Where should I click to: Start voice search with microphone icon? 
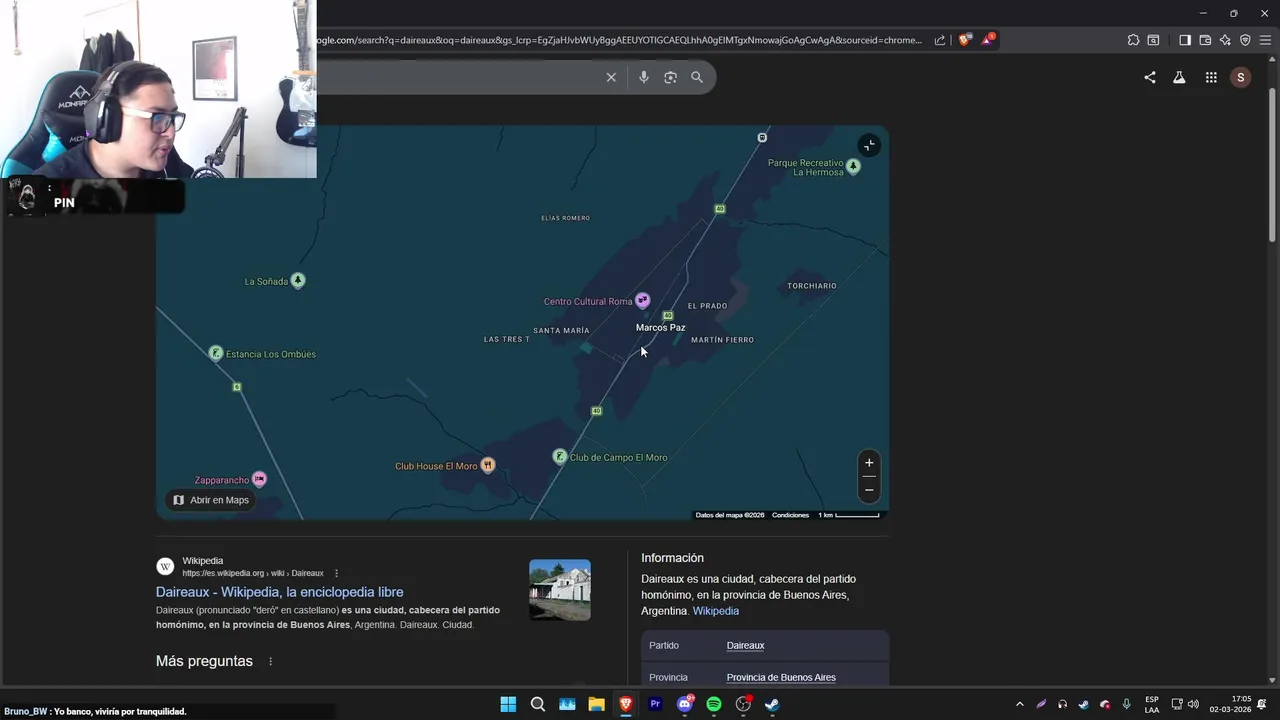[644, 77]
